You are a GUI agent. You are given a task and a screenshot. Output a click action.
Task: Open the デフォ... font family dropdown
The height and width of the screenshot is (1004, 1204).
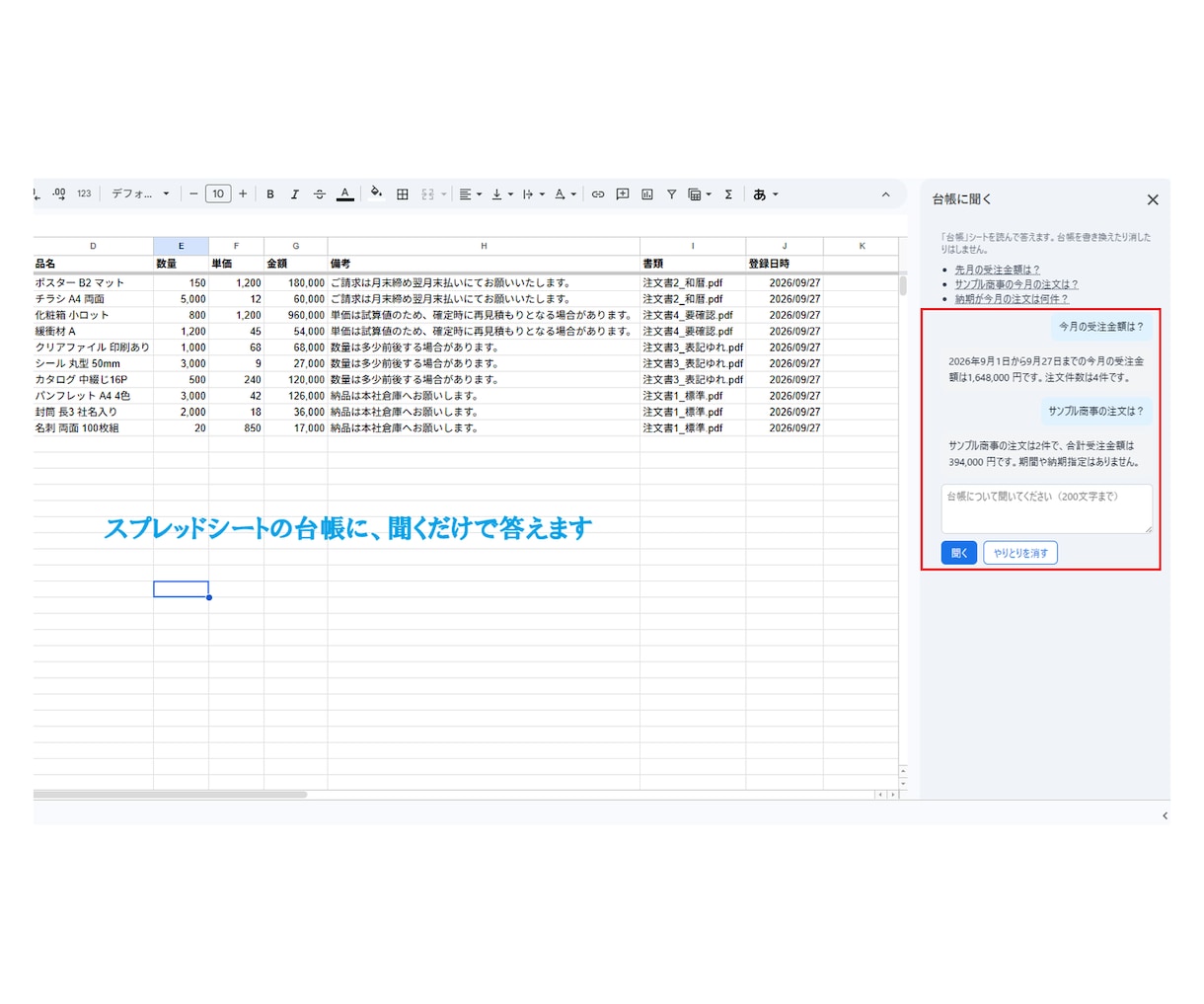pos(140,194)
